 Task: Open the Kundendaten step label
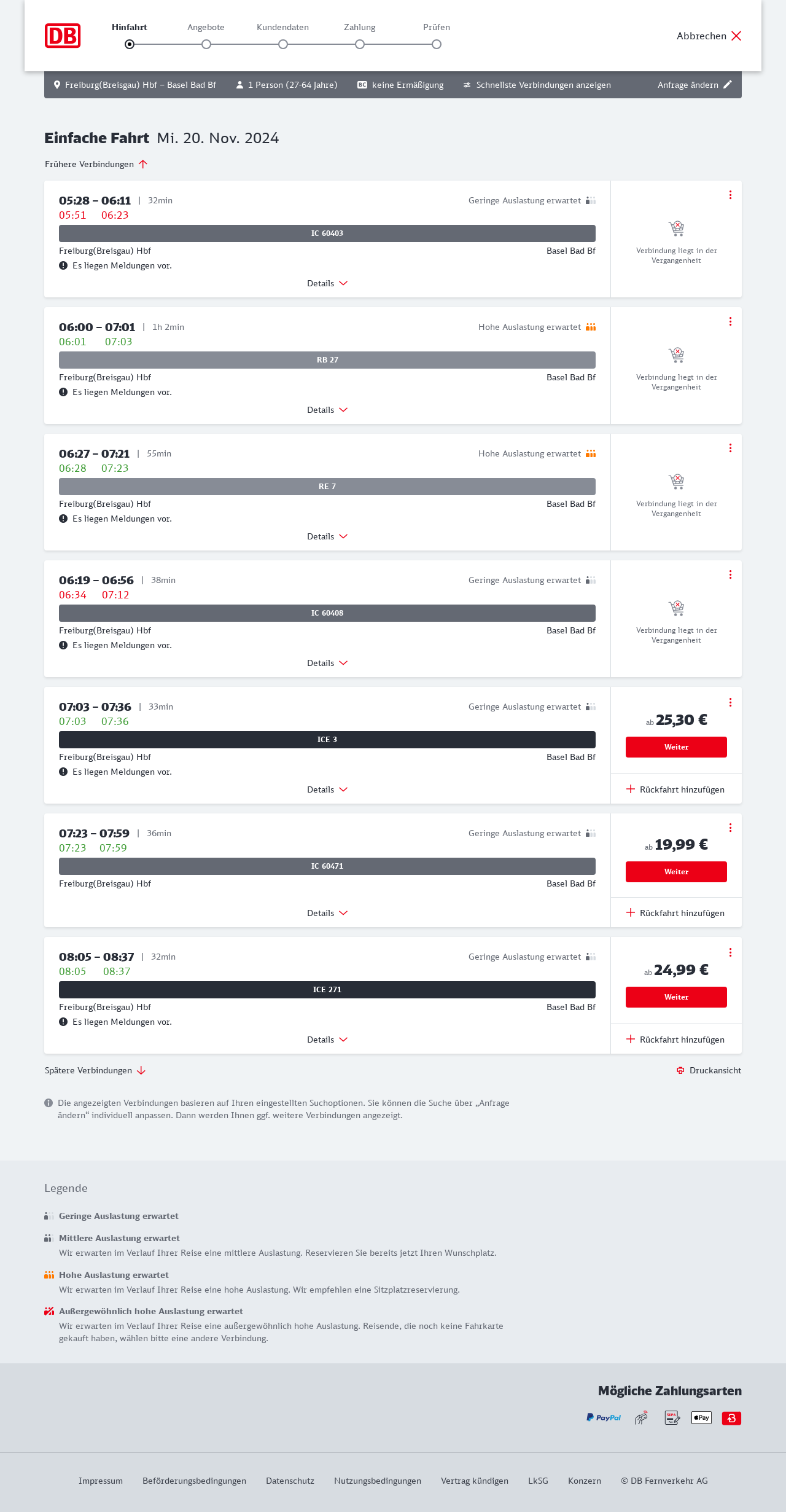[x=282, y=27]
